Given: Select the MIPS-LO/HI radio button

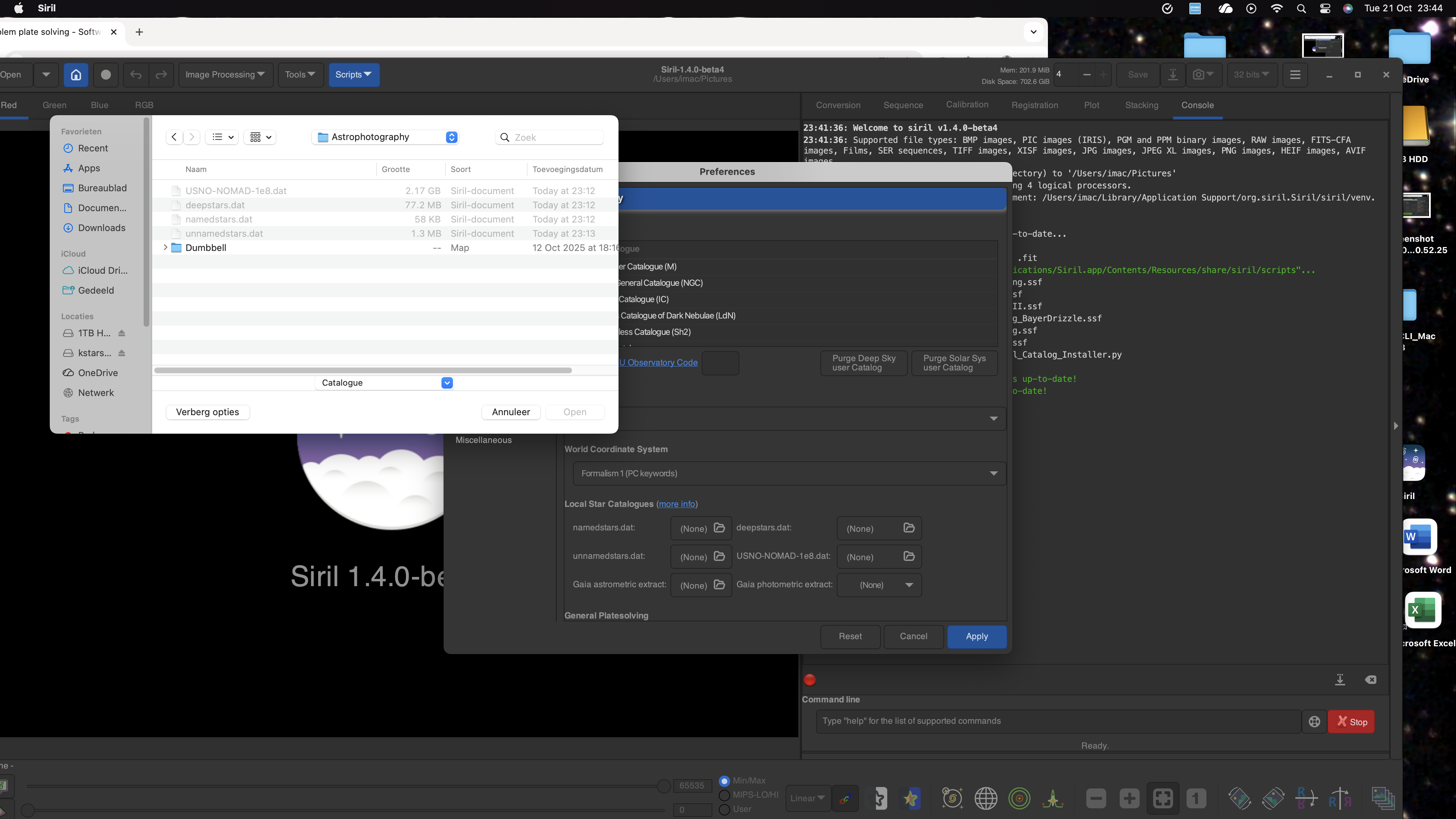Looking at the screenshot, I should pyautogui.click(x=724, y=795).
